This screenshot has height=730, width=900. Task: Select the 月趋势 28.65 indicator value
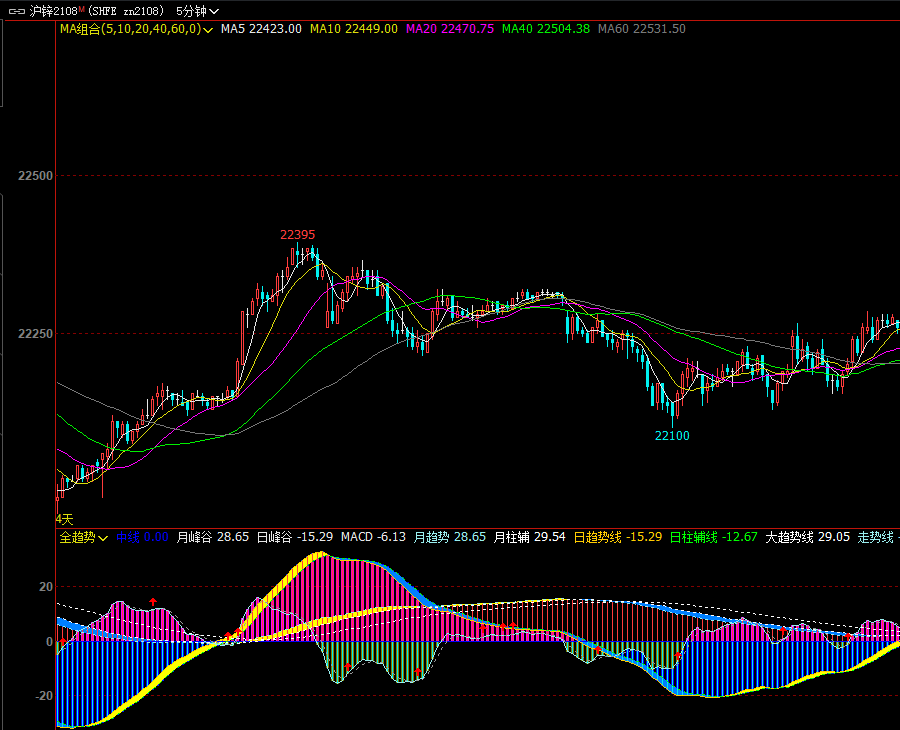pos(449,537)
